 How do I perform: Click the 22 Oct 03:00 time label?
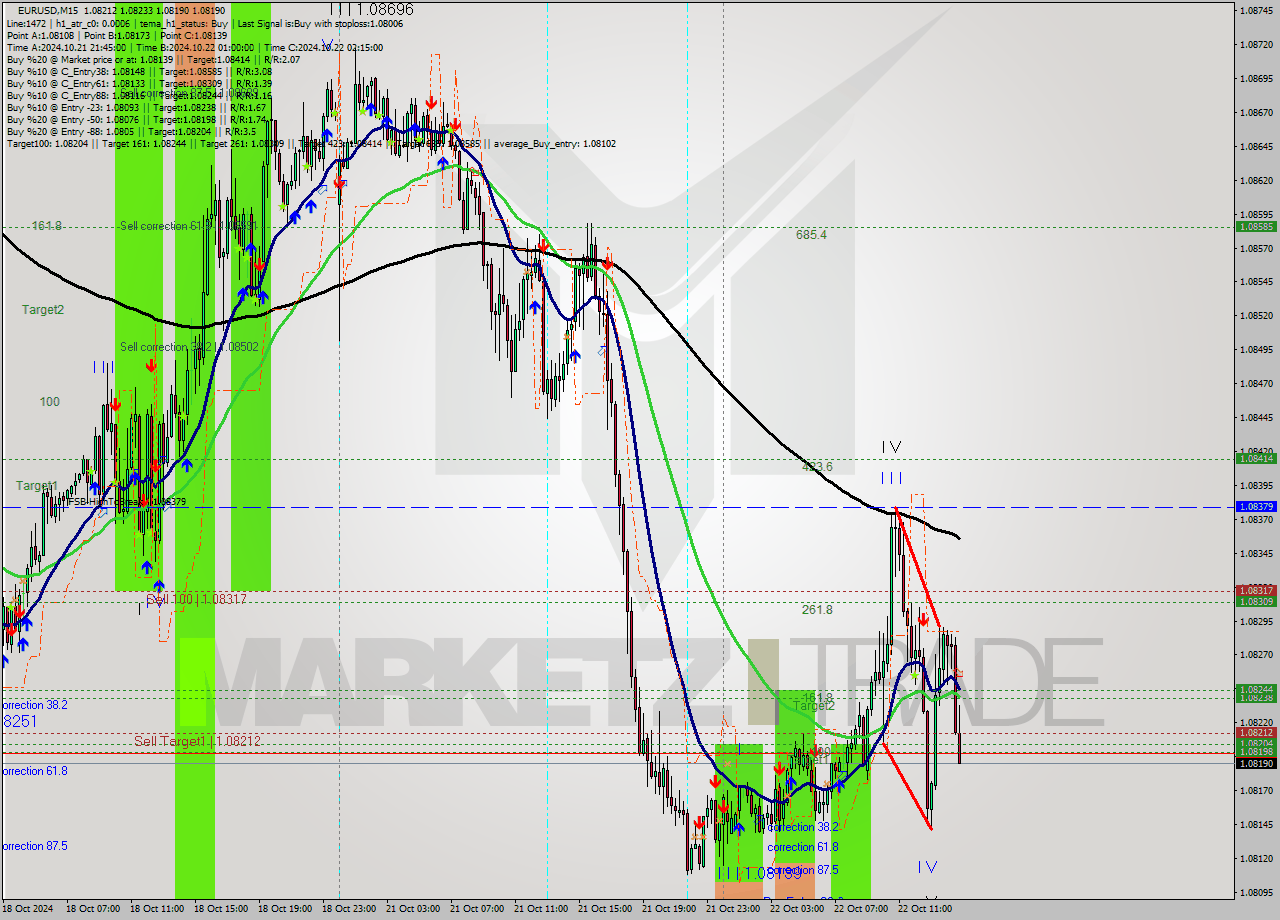pyautogui.click(x=797, y=909)
